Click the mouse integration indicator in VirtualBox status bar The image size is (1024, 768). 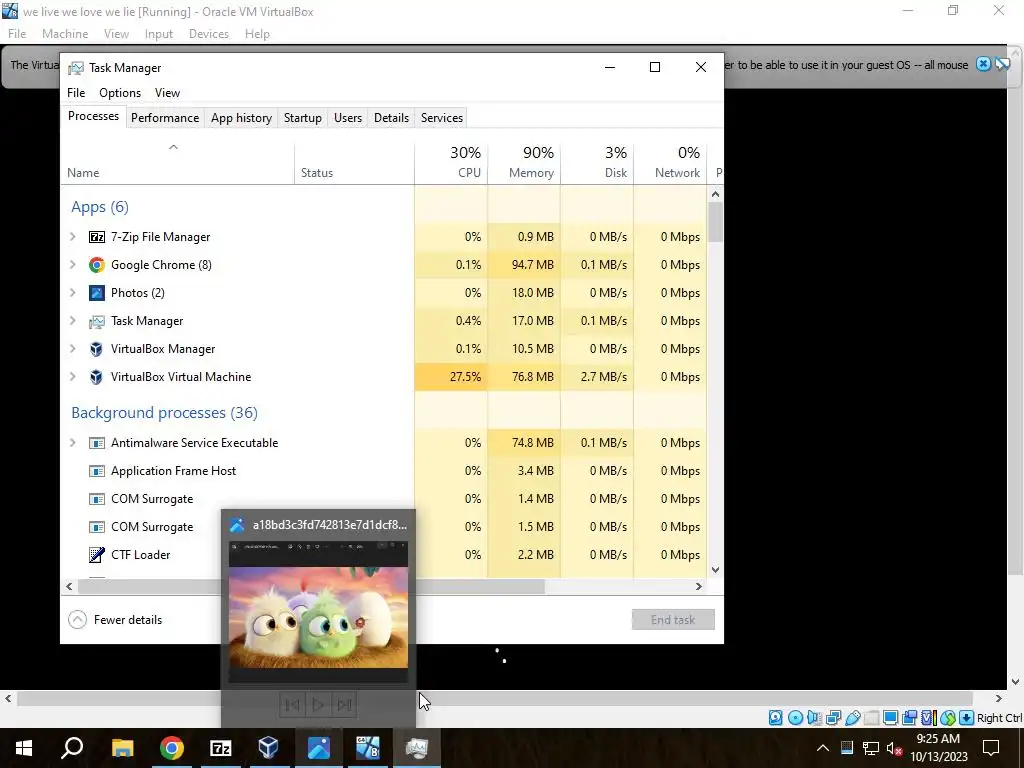click(948, 718)
